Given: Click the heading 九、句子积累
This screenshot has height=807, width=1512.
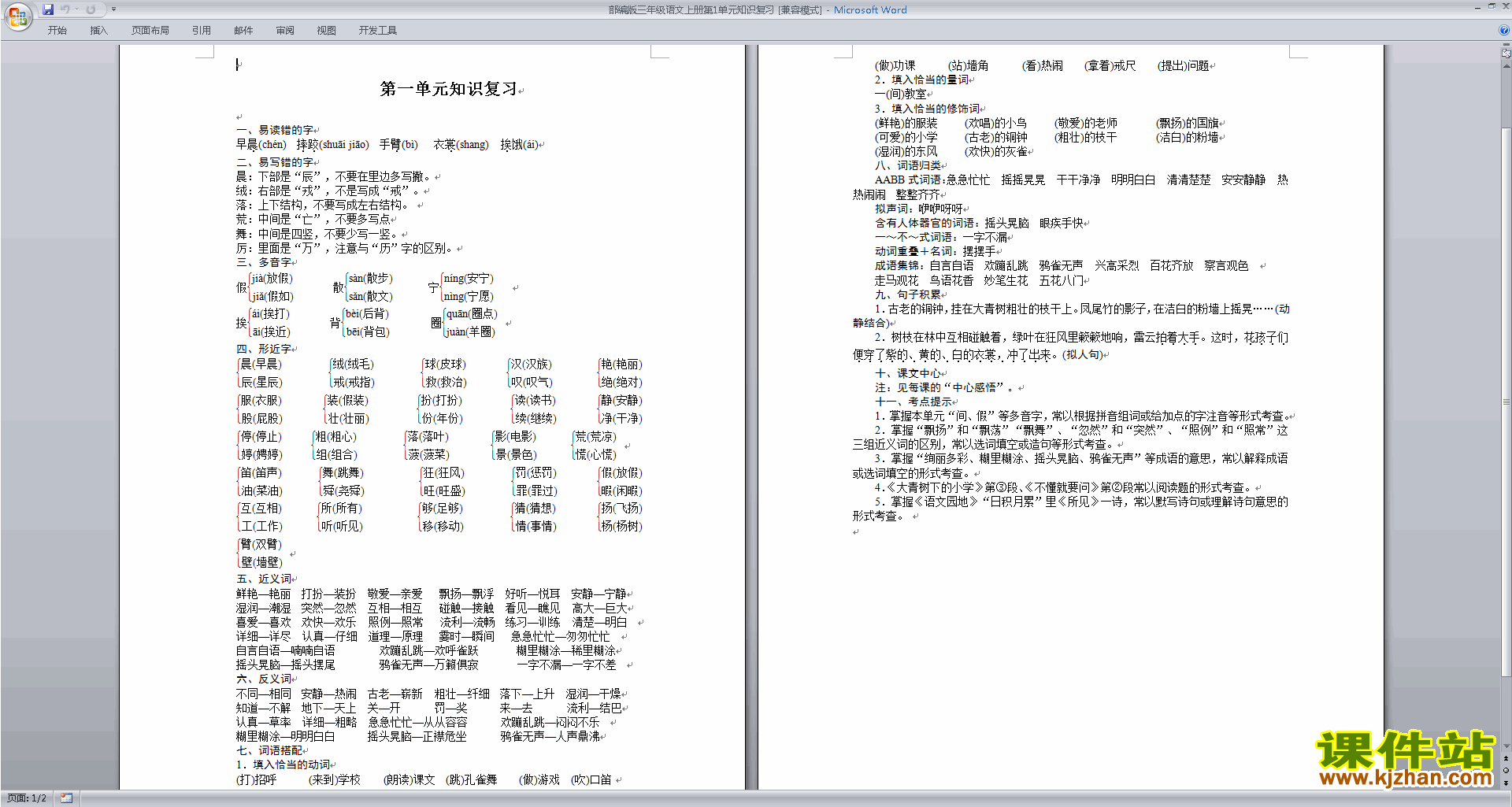Looking at the screenshot, I should coord(907,294).
